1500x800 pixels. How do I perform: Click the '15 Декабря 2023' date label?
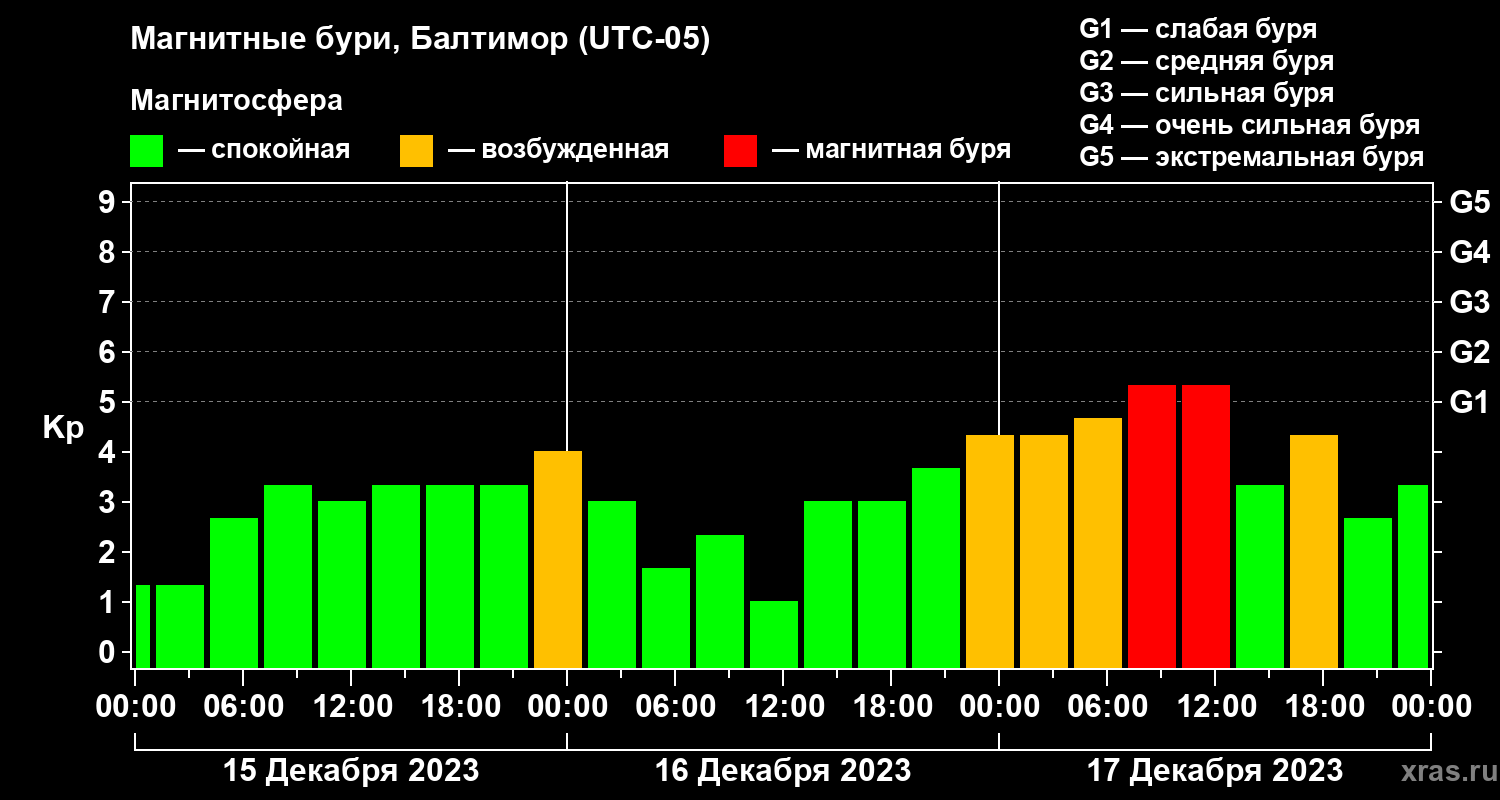tap(351, 771)
